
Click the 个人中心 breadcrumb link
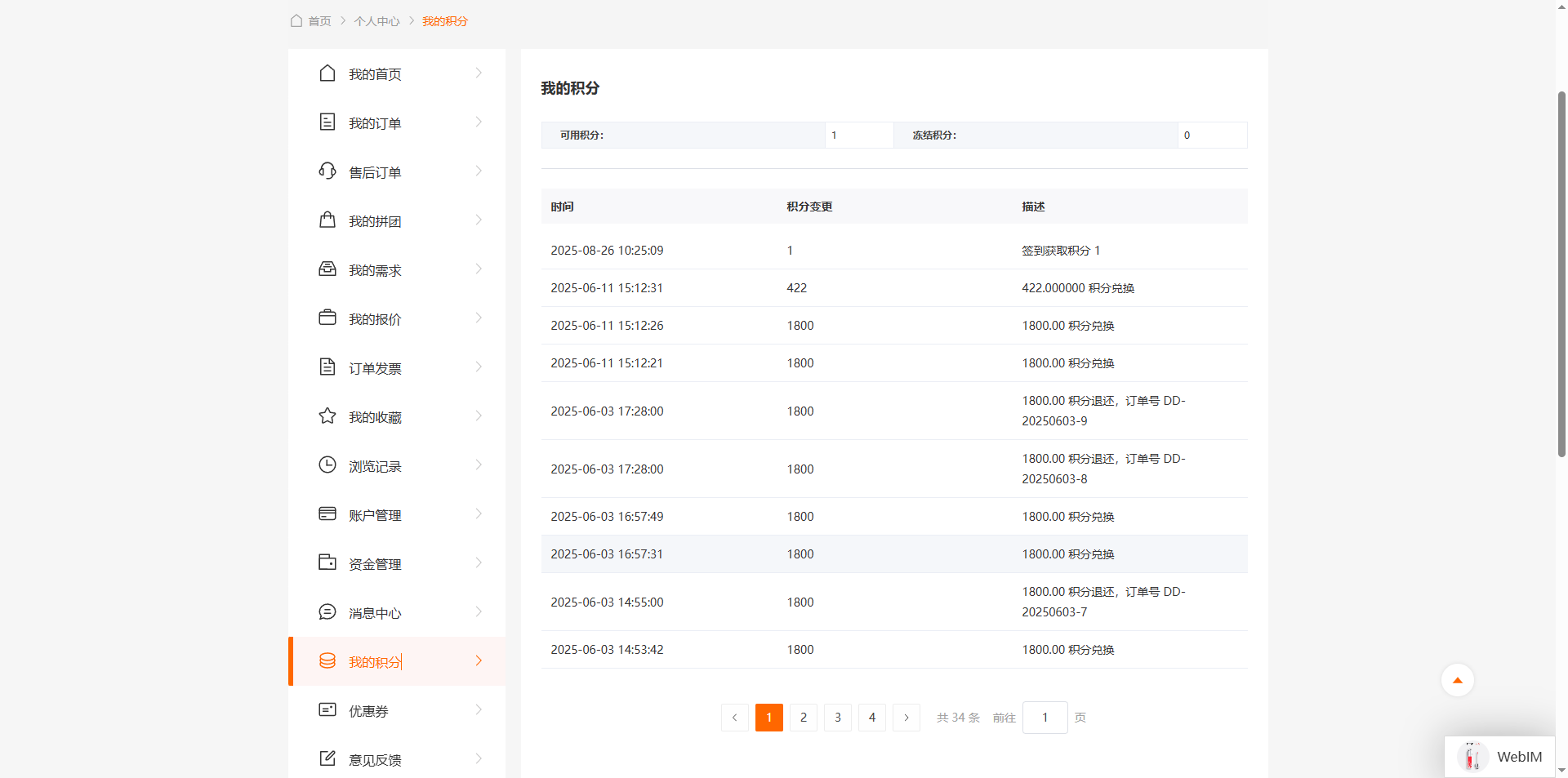pyautogui.click(x=376, y=21)
